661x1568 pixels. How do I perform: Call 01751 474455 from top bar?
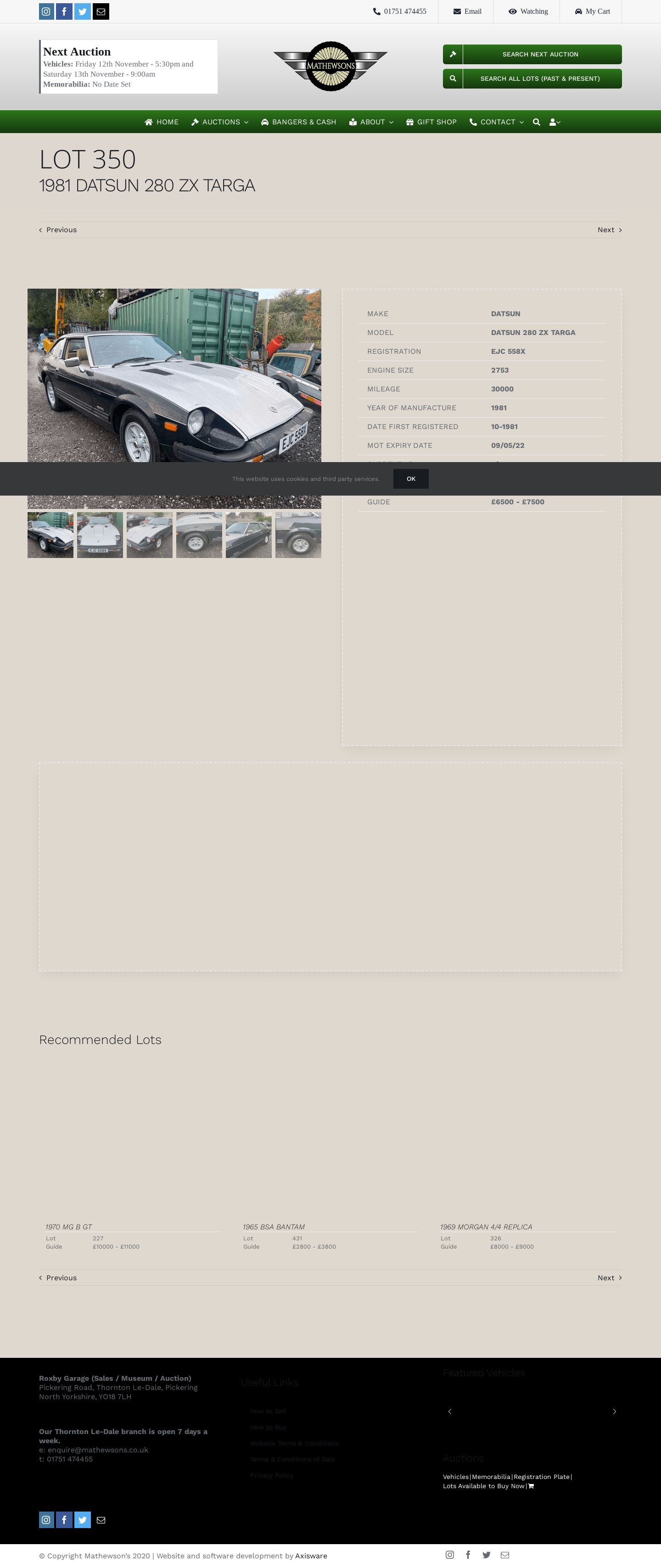point(399,11)
